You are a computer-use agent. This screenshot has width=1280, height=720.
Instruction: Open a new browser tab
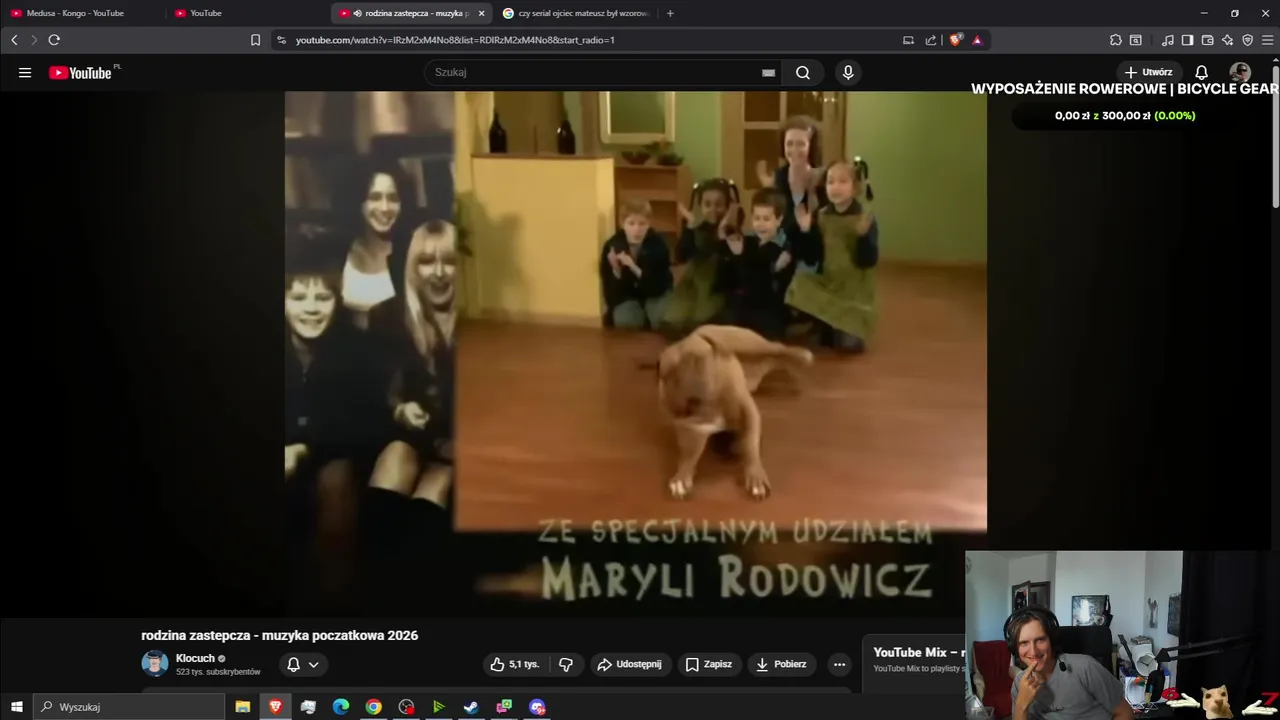(x=670, y=13)
